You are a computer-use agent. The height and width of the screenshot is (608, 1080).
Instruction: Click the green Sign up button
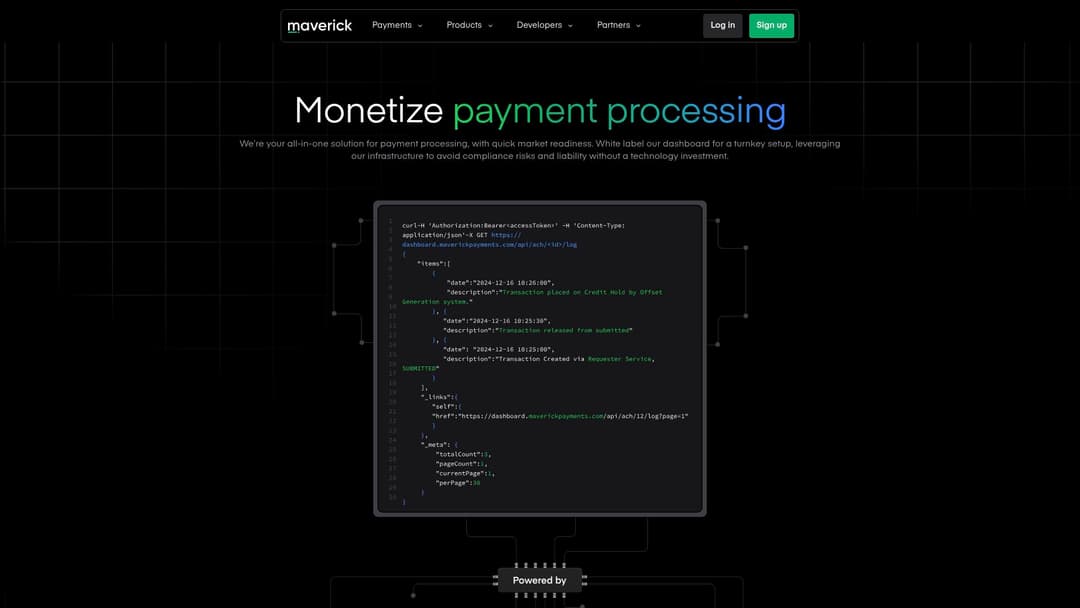point(771,25)
